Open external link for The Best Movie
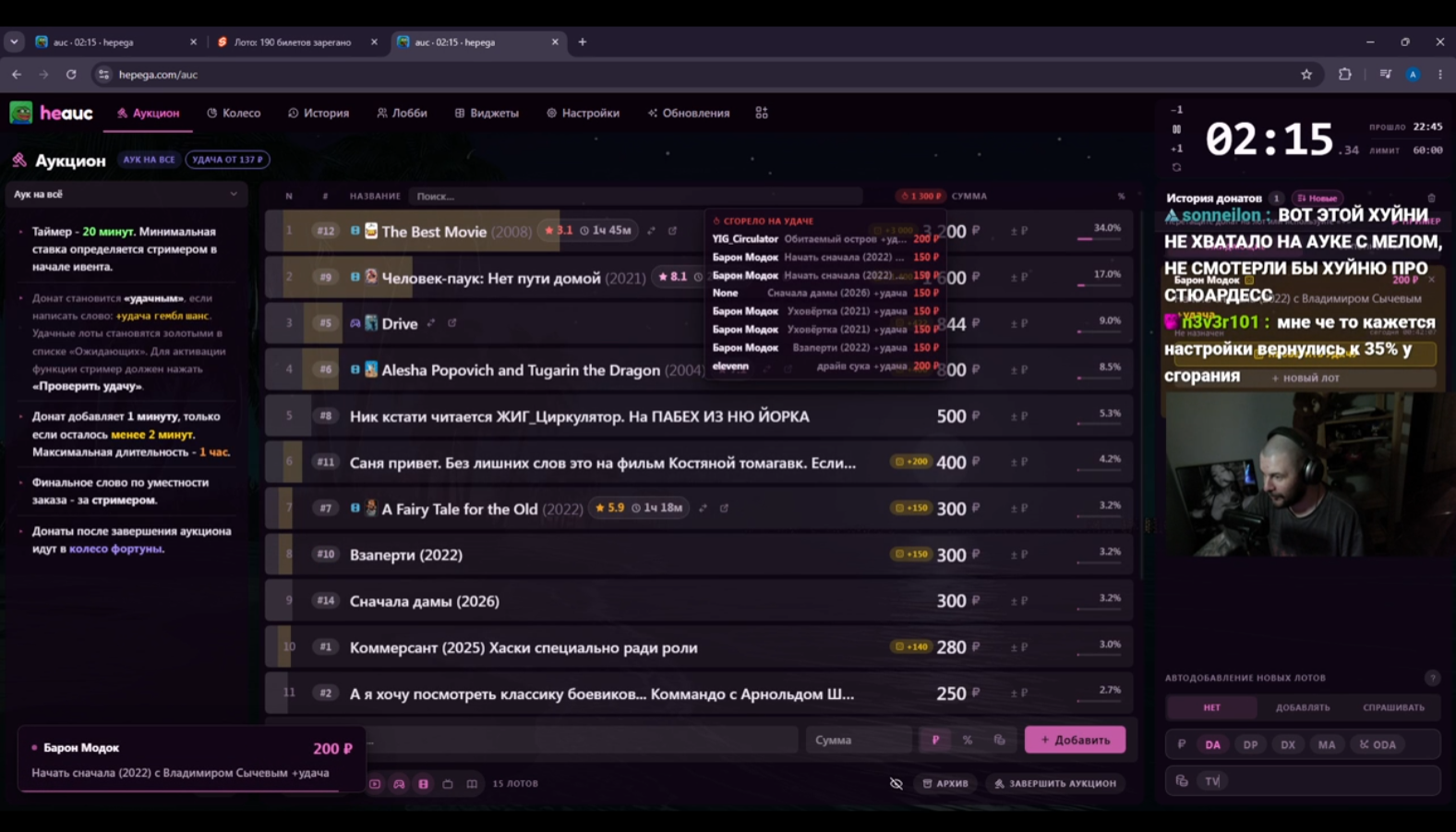Image resolution: width=1456 pixels, height=832 pixels. [x=672, y=231]
